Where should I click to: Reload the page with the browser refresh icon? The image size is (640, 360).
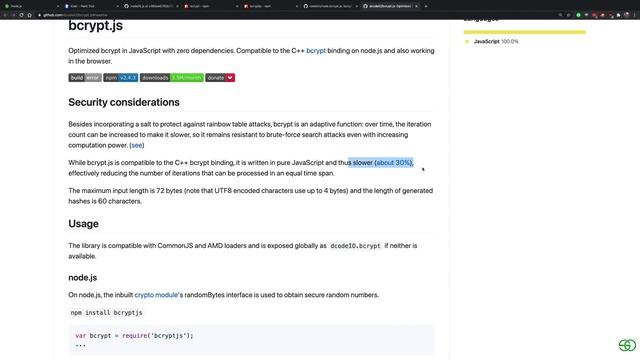coord(21,15)
